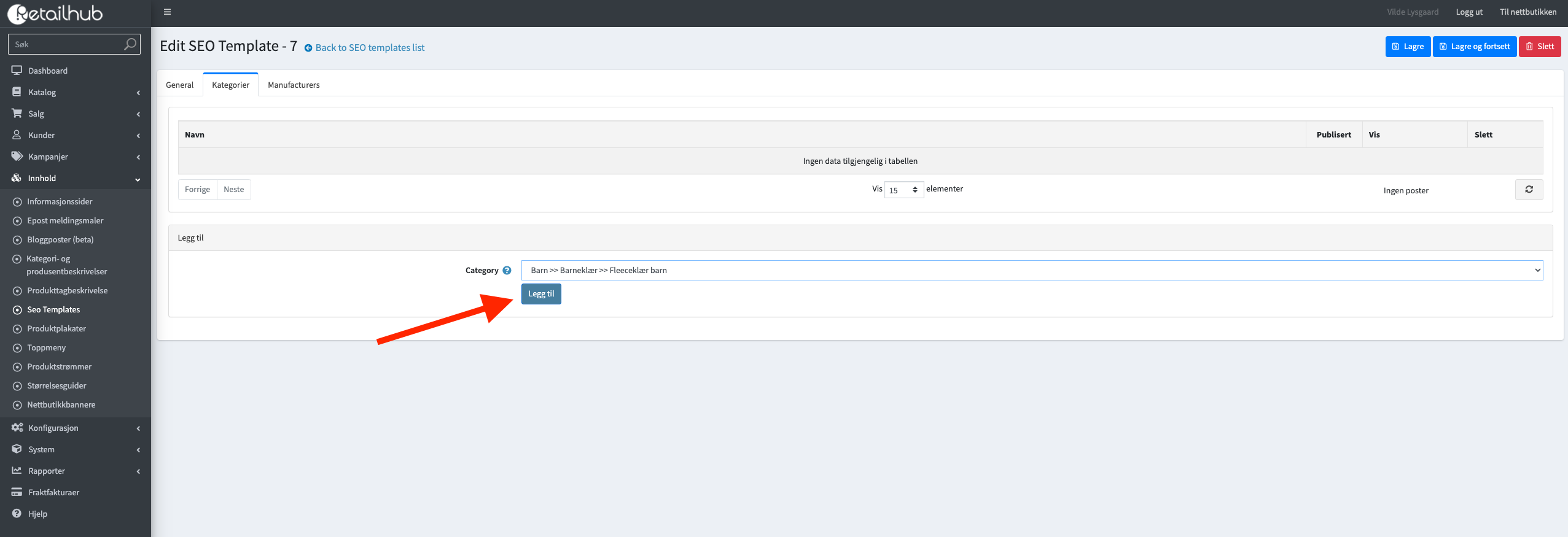Click Back to SEO templates list link

pyautogui.click(x=369, y=48)
